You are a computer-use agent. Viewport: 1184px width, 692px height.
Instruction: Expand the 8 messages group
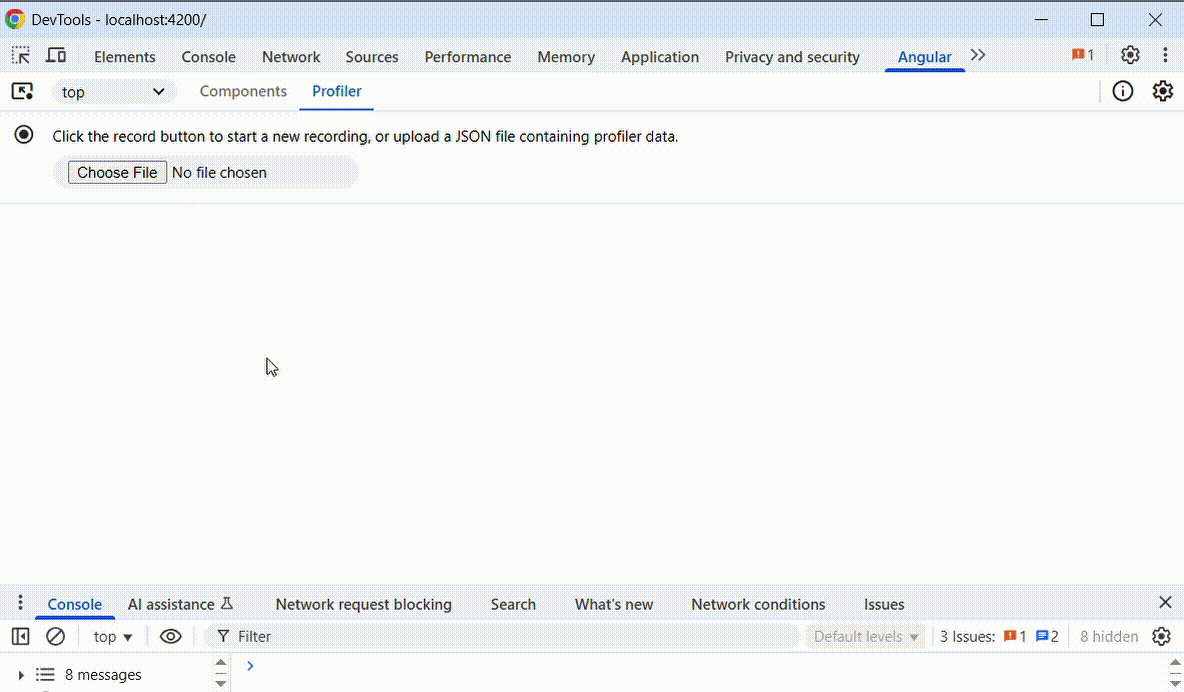pos(21,675)
